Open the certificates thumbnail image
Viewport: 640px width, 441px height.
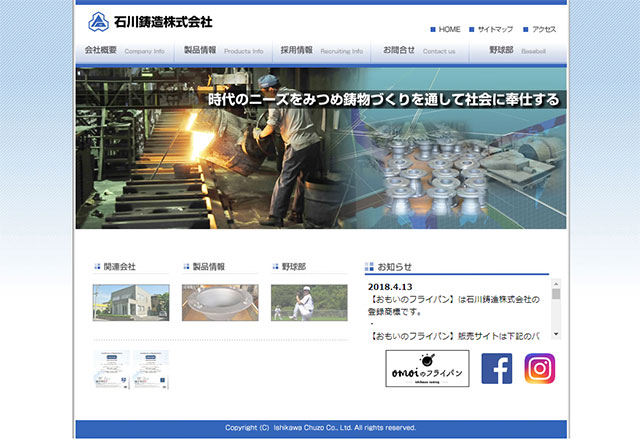(131, 370)
